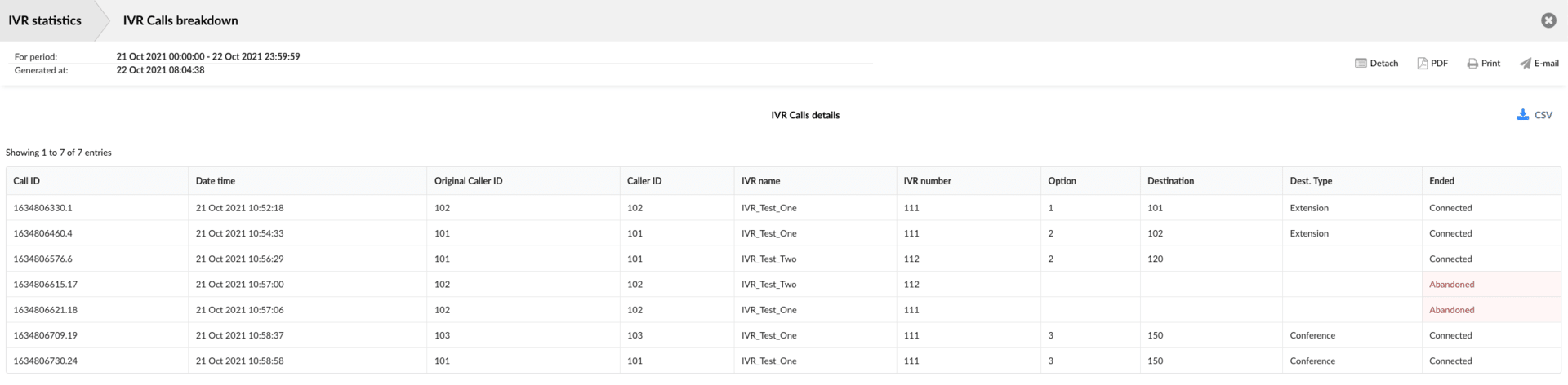The height and width of the screenshot is (385, 1568).
Task: Sort by IVR name column header
Action: (x=761, y=181)
